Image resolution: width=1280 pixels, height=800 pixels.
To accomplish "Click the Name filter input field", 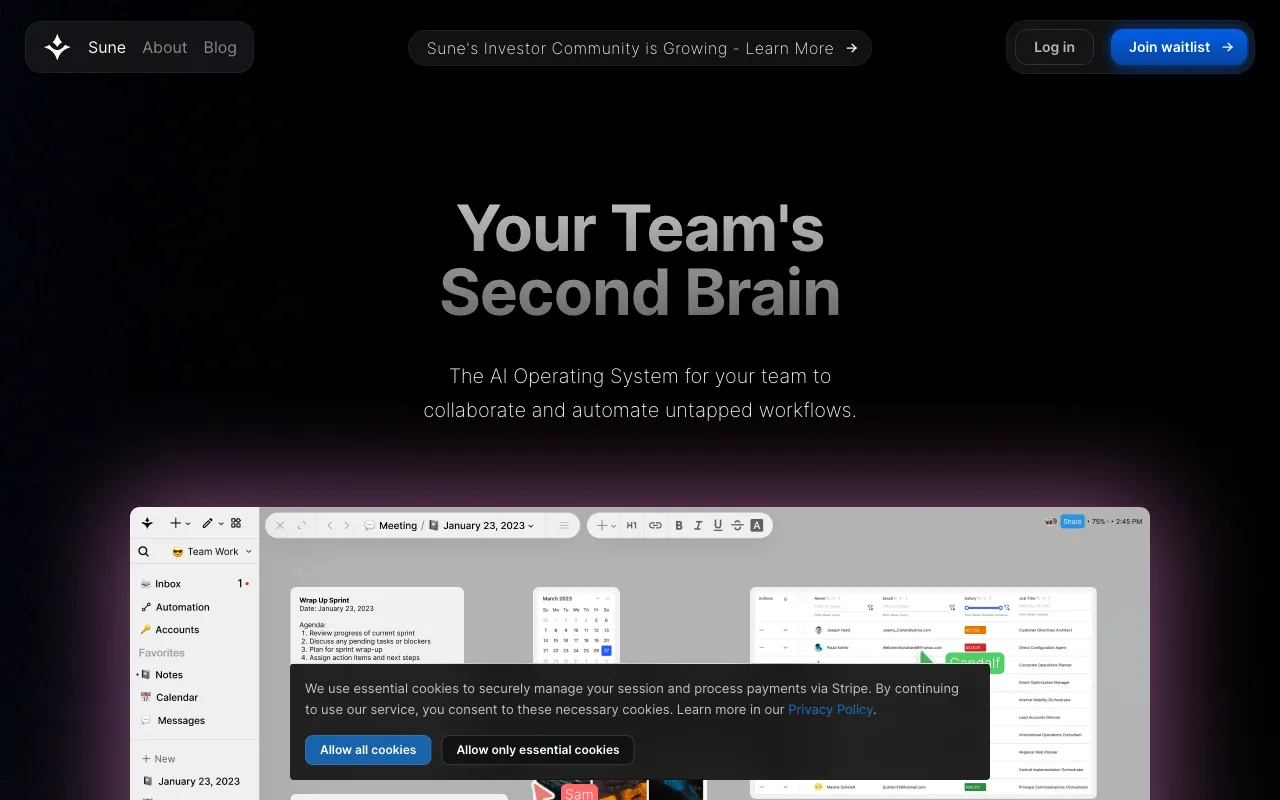I will click(840, 607).
